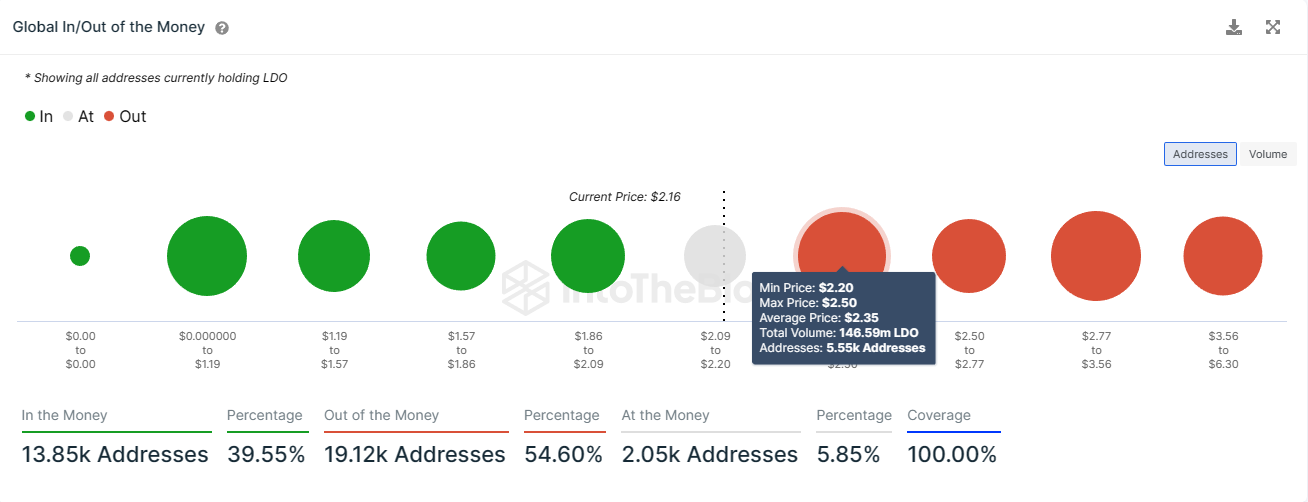Switch to the Volume view
Viewport: 1308px width, 502px height.
pos(1268,154)
